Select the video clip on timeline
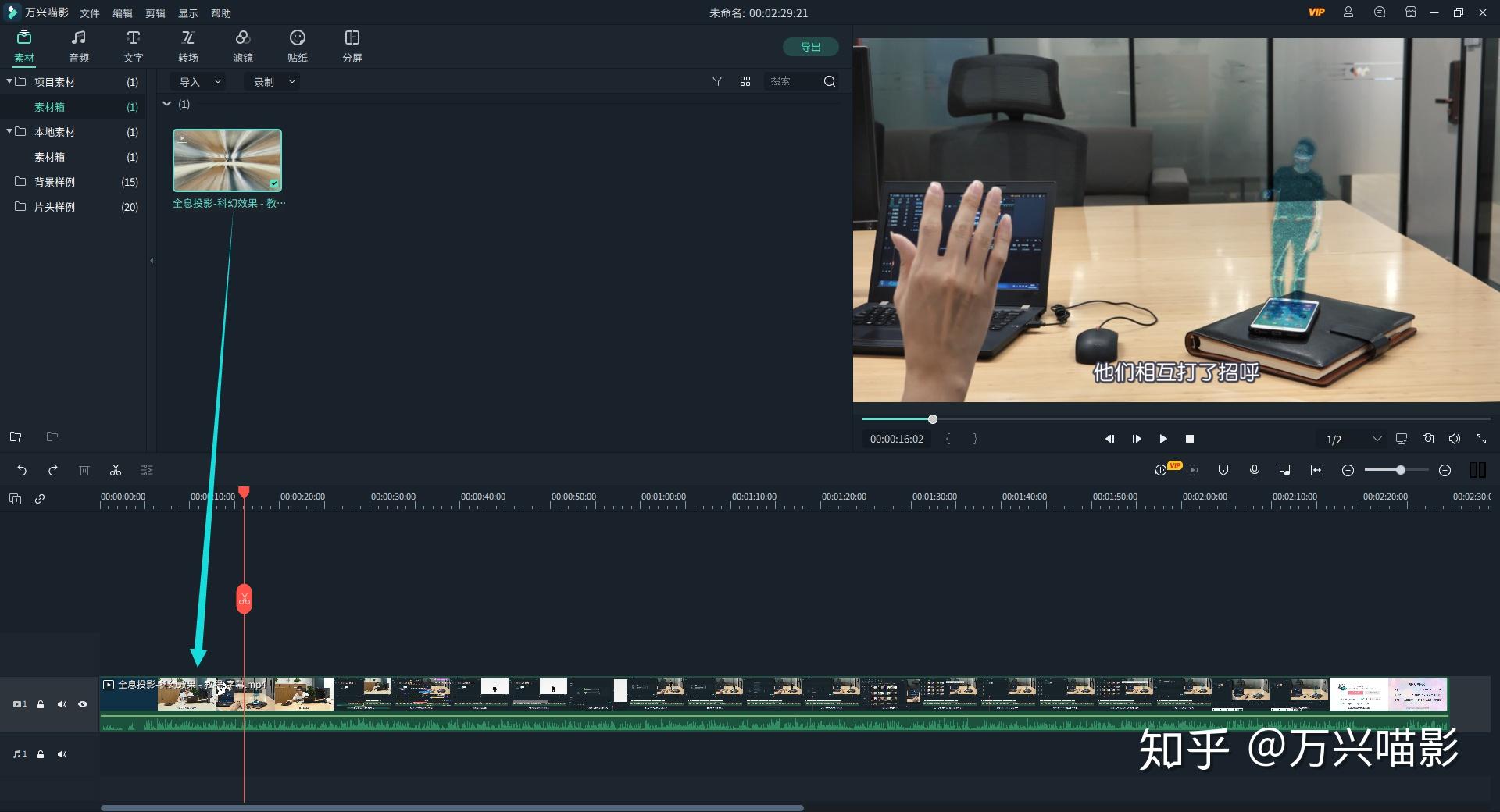Screen dimensions: 1500x812 (x=773, y=704)
